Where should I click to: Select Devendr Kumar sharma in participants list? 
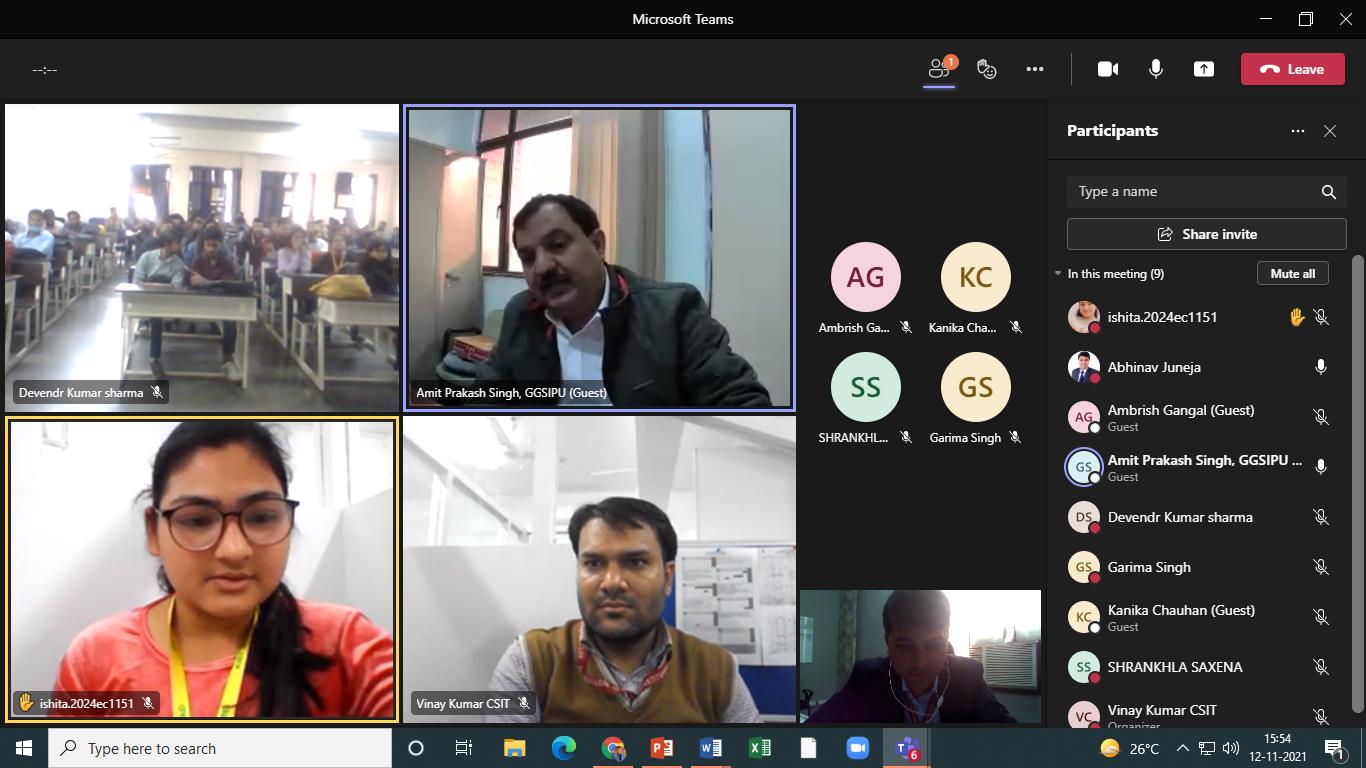click(x=1180, y=517)
